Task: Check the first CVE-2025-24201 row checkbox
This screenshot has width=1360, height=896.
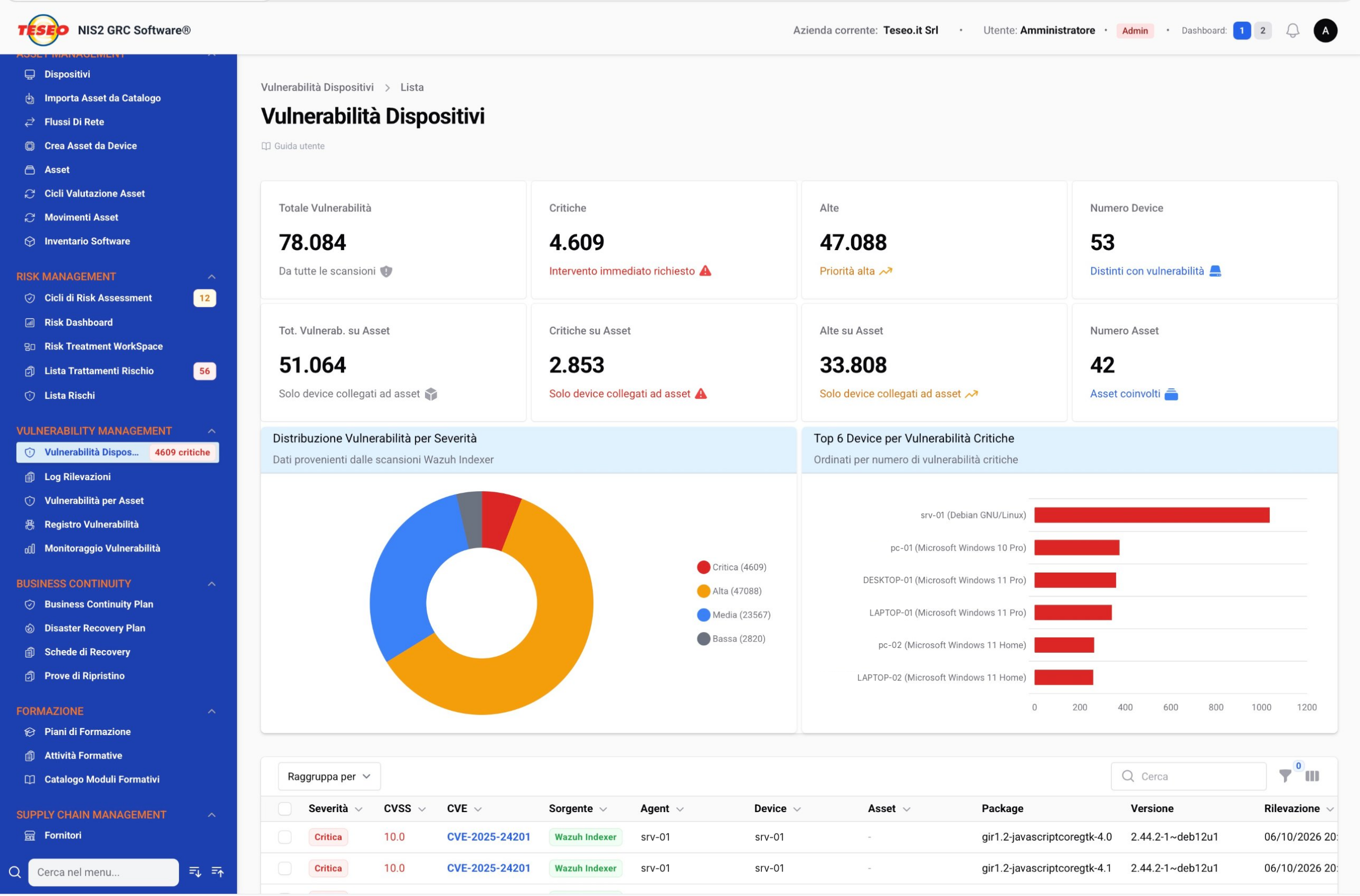Action: (x=285, y=837)
